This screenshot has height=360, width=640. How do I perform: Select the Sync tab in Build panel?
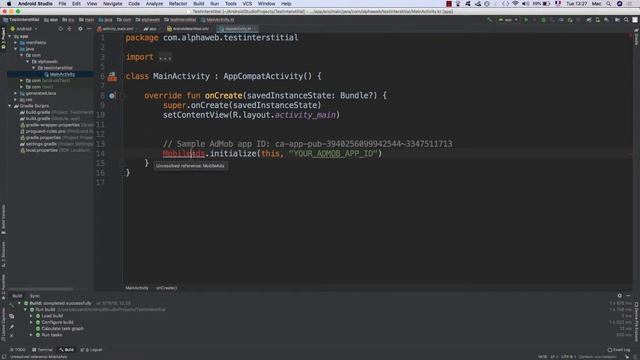(x=35, y=296)
